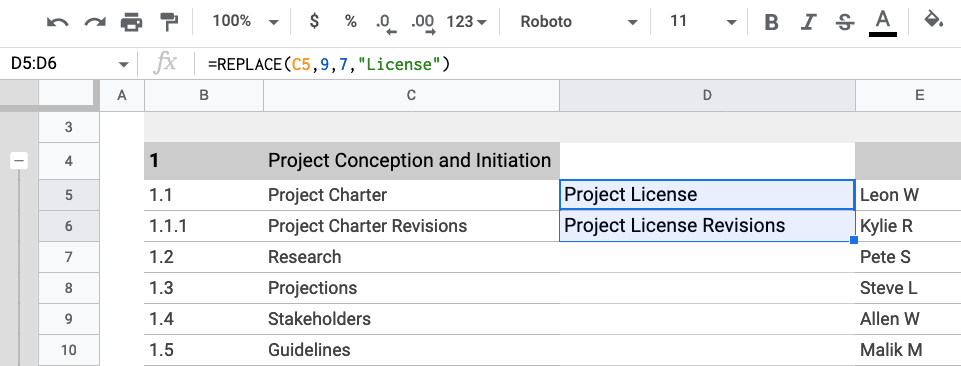961x366 pixels.
Task: Increase decimal places
Action: (x=423, y=23)
